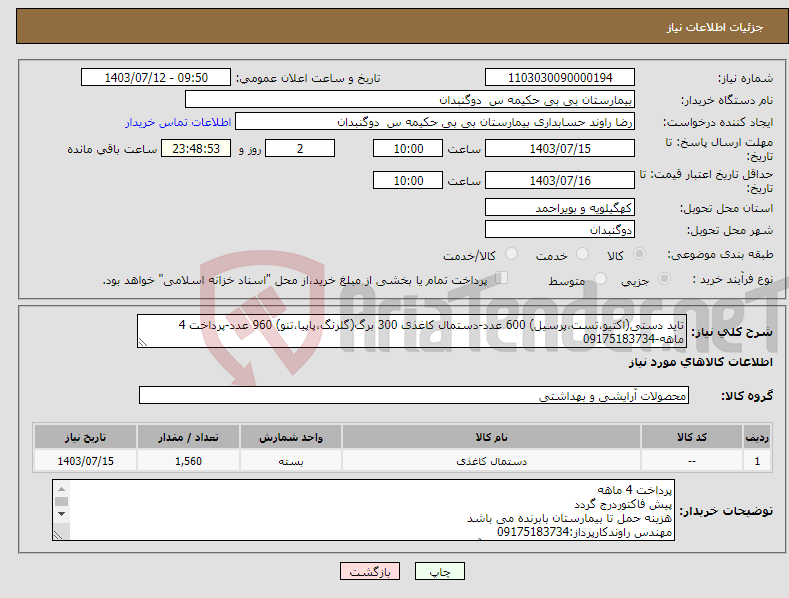Click the buyer notes scrollbar thumb

(61, 501)
